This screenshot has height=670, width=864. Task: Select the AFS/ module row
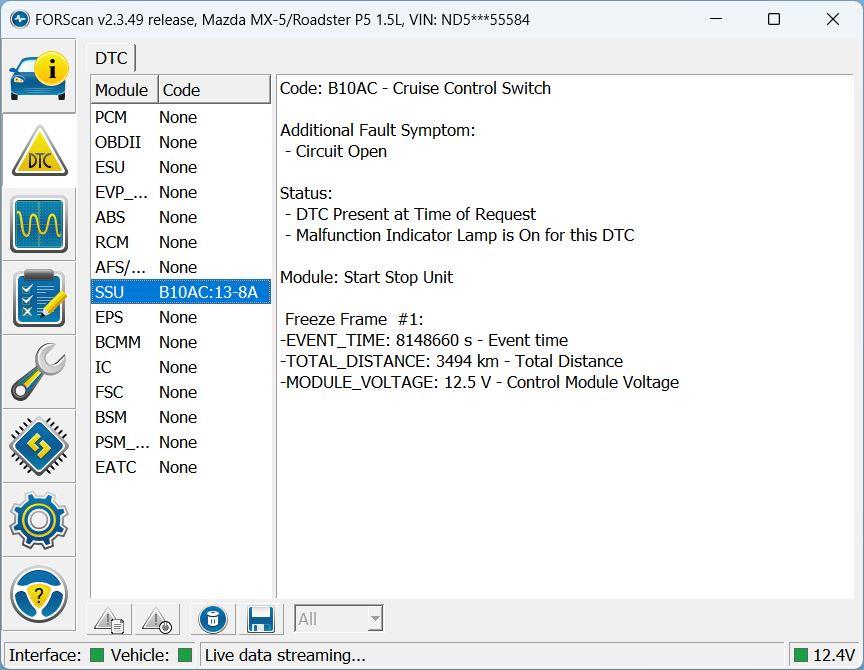(181, 267)
